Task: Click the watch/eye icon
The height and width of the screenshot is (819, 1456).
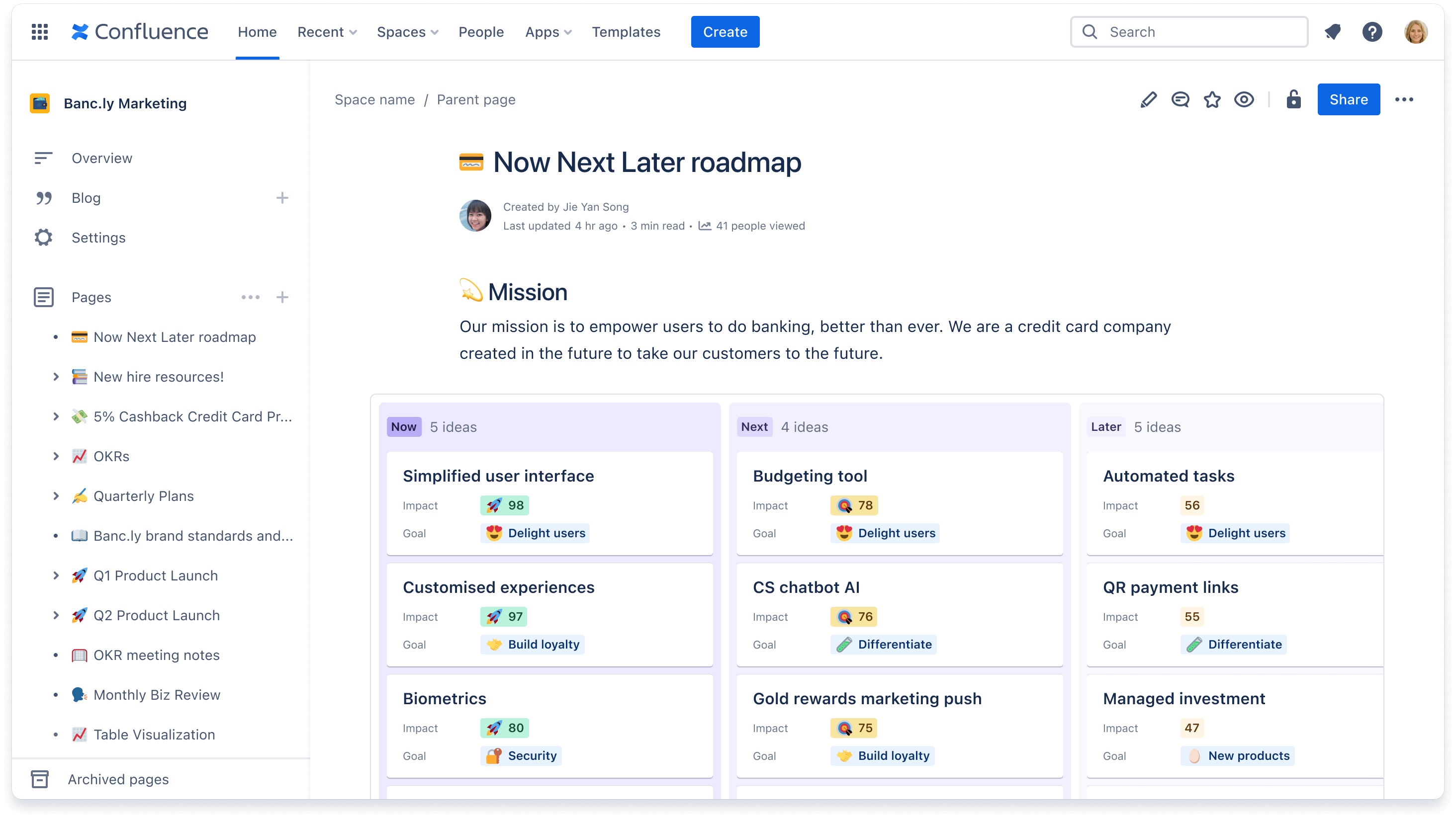Action: click(1245, 99)
